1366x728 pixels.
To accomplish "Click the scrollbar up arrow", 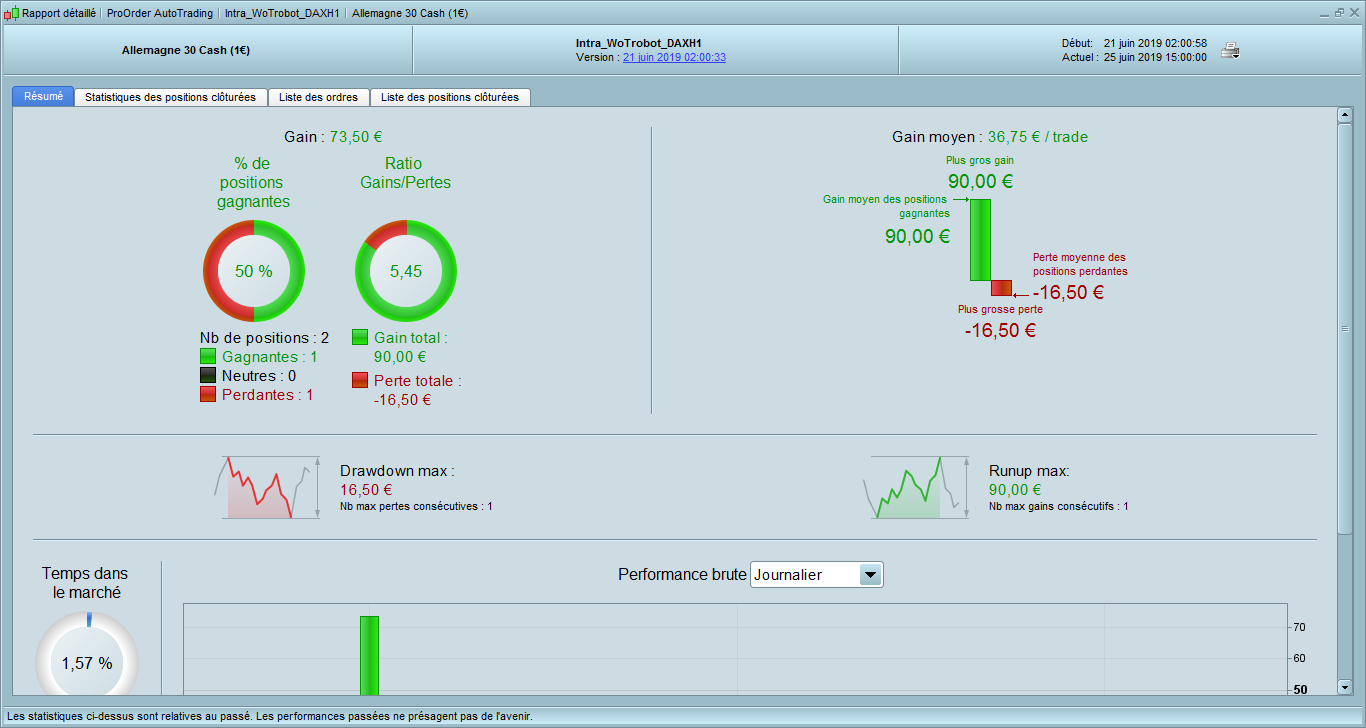I will tap(1345, 115).
